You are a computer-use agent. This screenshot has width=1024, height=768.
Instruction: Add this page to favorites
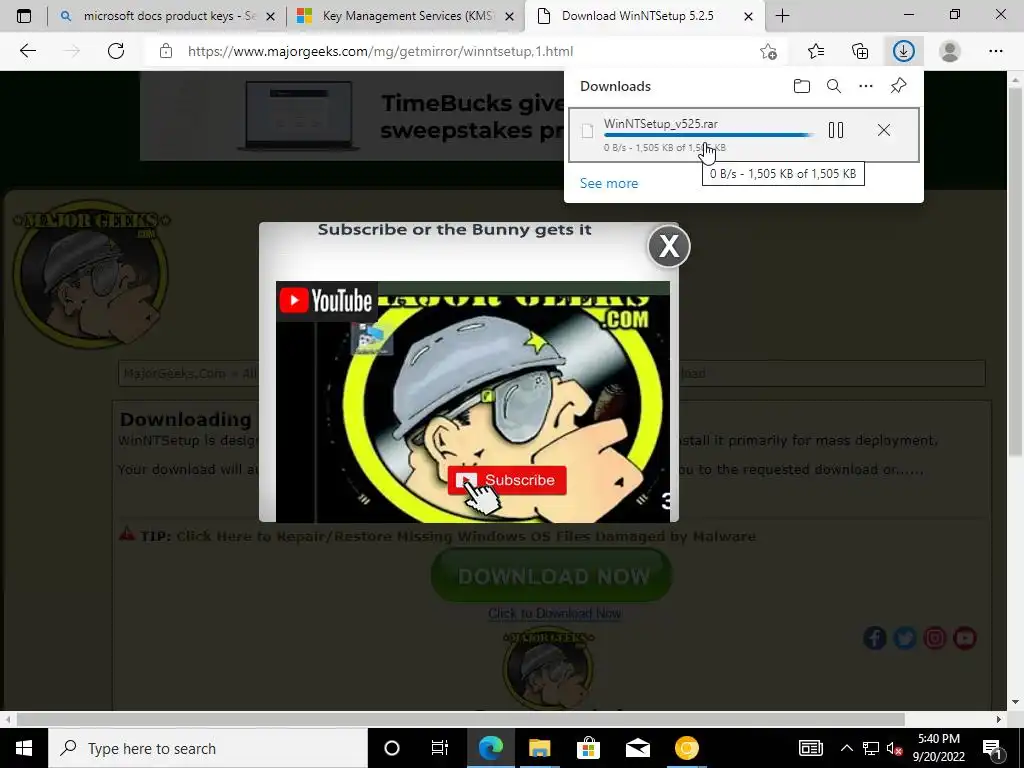[769, 51]
